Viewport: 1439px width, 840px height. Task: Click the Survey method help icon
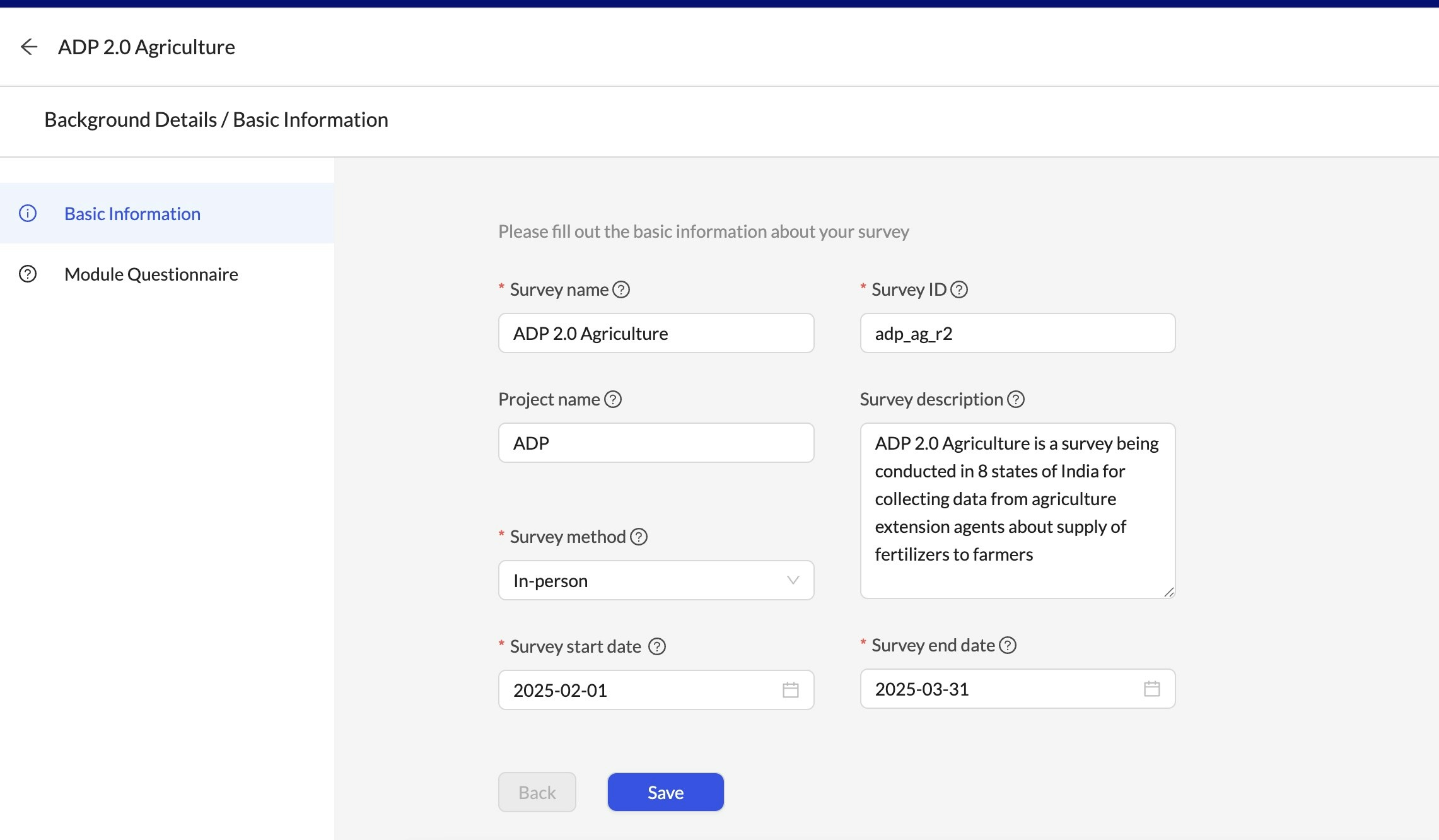(639, 537)
